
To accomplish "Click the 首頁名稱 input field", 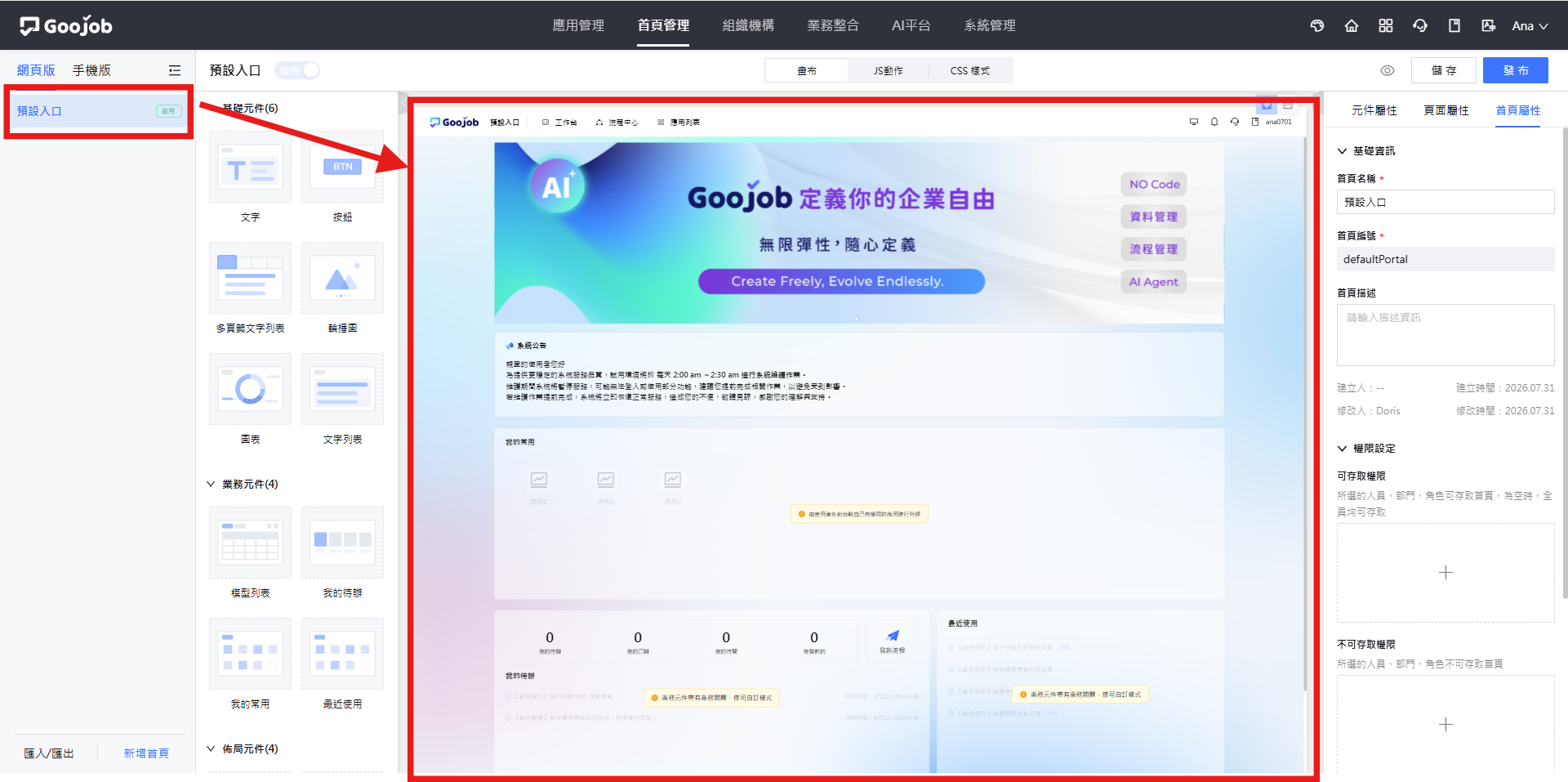I will coord(1445,202).
